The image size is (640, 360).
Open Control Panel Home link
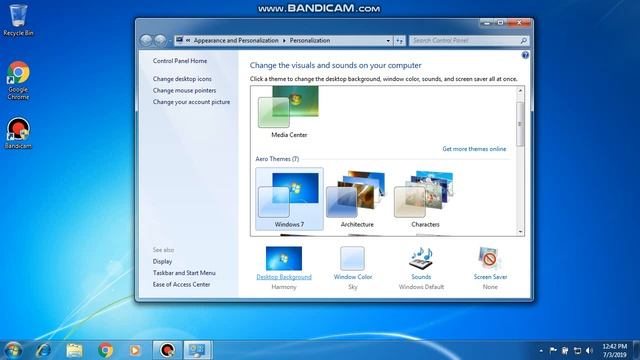point(180,61)
